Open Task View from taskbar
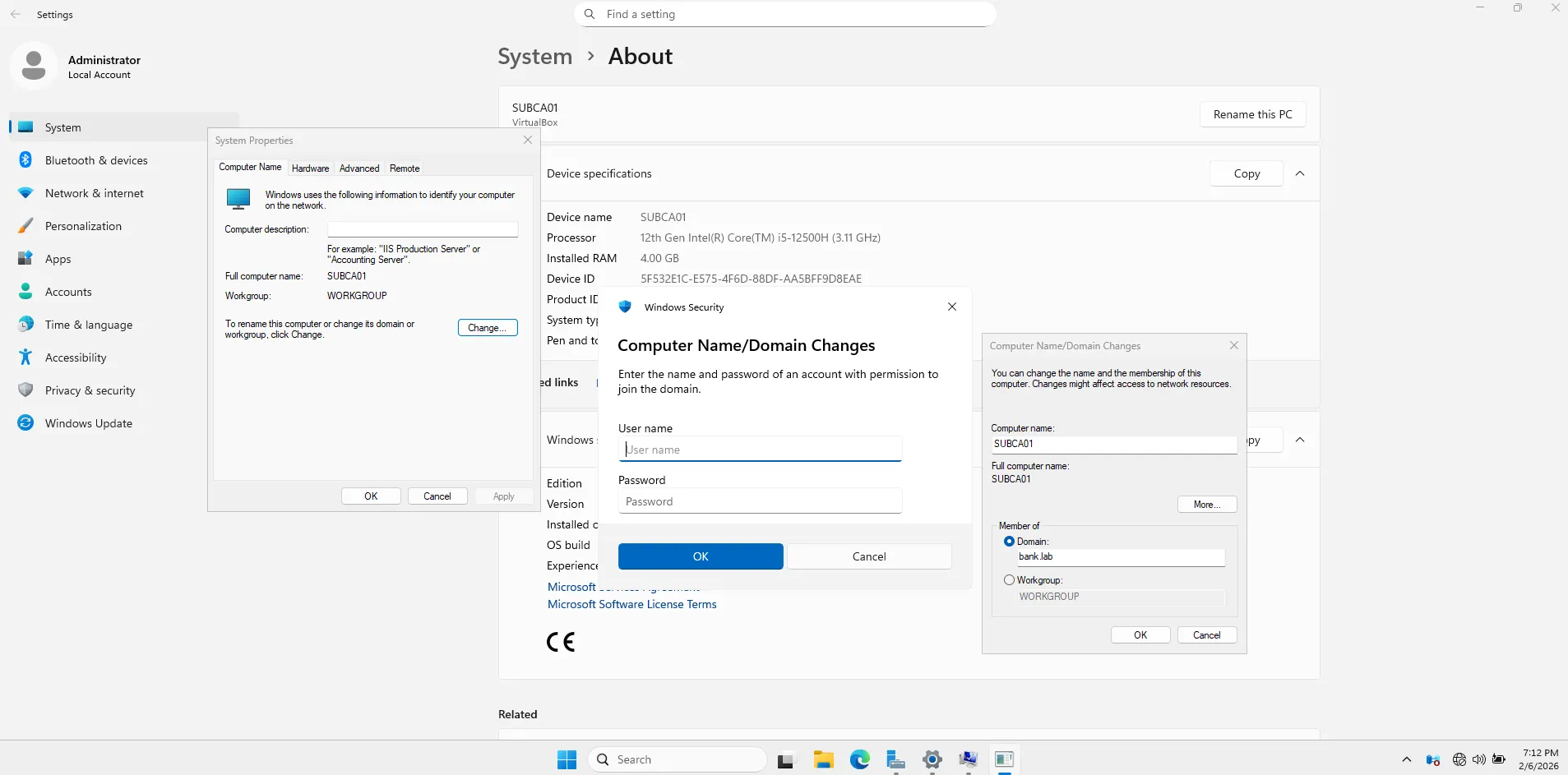This screenshot has height=775, width=1568. click(786, 759)
